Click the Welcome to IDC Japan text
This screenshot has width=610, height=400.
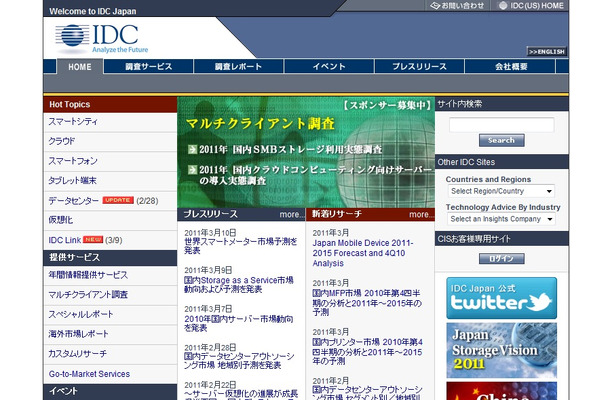(x=93, y=11)
